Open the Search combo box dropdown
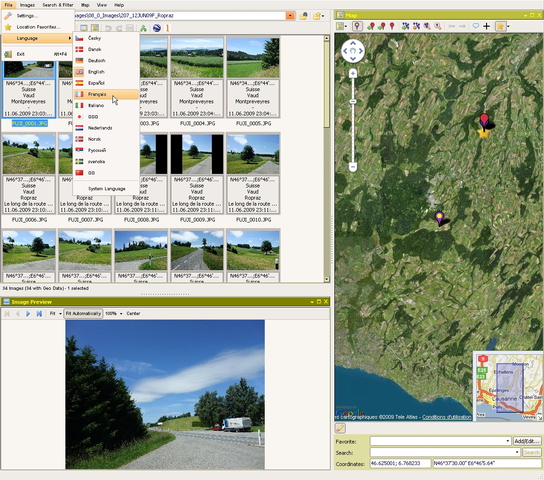The width and height of the screenshot is (544, 480). click(517, 452)
